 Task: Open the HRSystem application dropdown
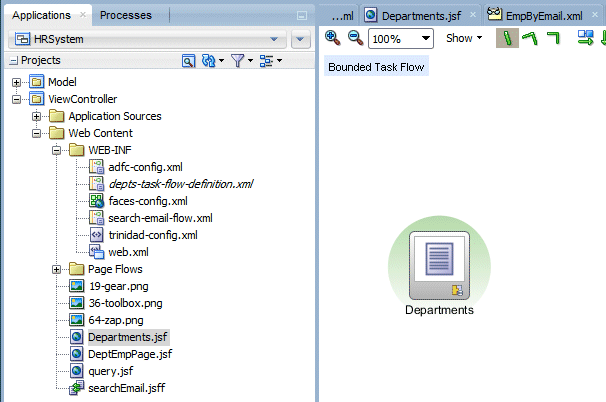(274, 39)
